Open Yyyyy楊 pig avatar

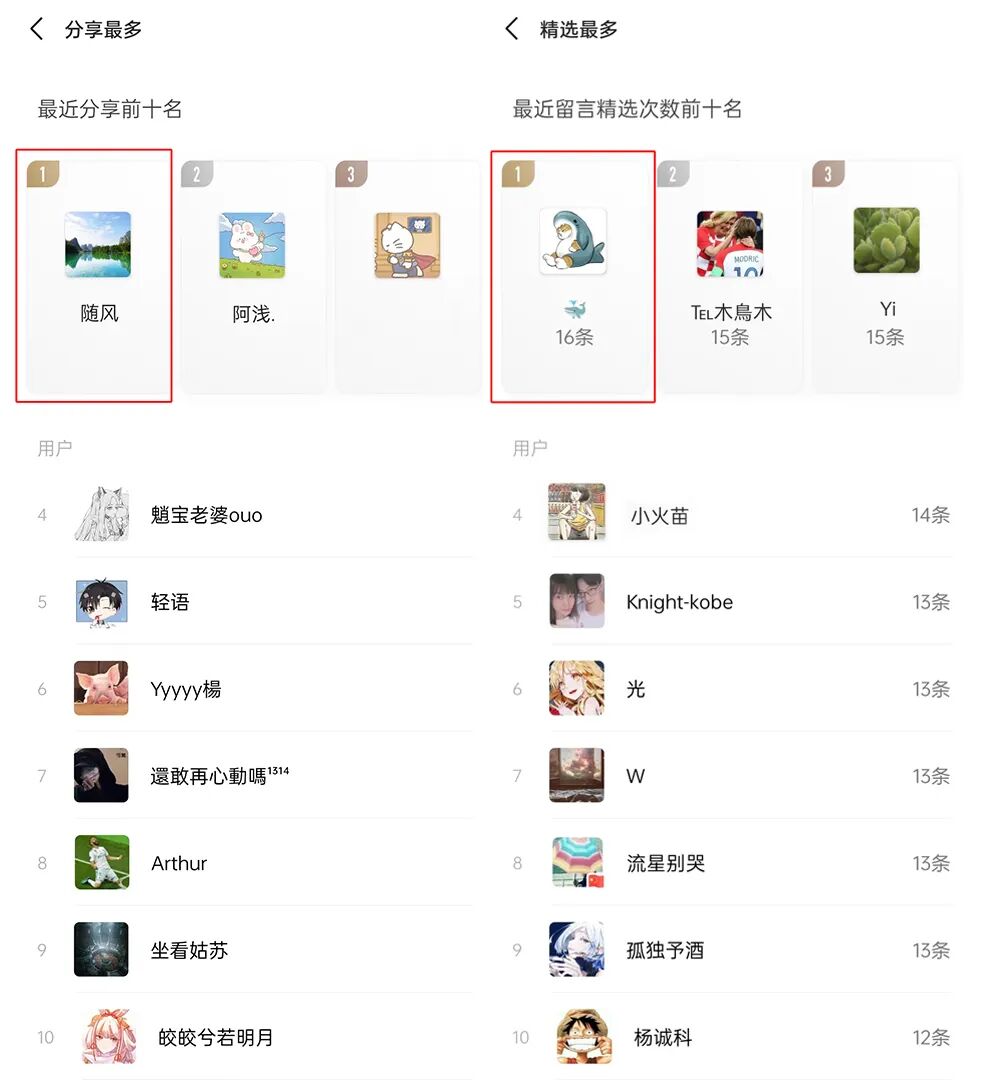pyautogui.click(x=101, y=688)
